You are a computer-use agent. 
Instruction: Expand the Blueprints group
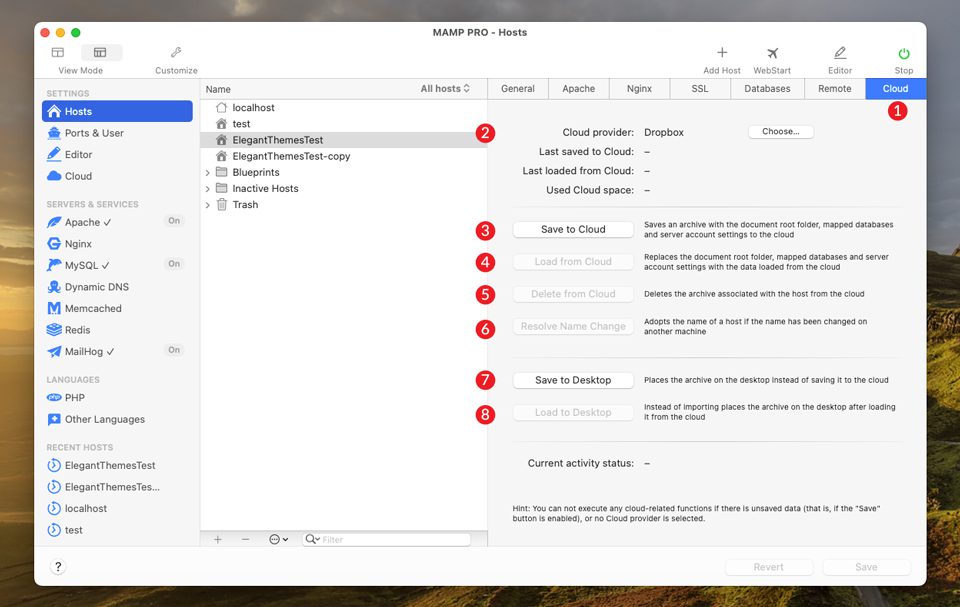[207, 171]
